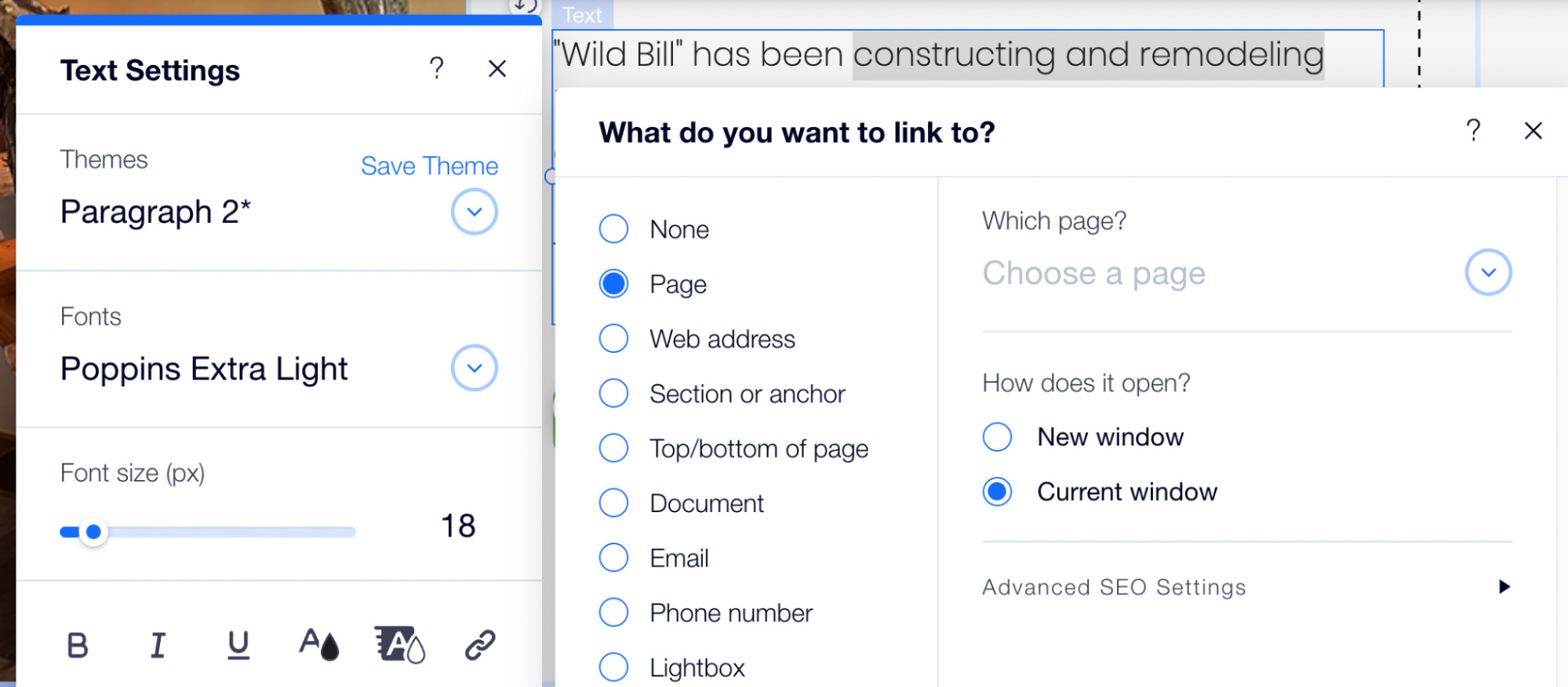Screen dimensions: 1568x687
Task: Open the Poppins Extra Light font dropdown
Action: coord(472,367)
